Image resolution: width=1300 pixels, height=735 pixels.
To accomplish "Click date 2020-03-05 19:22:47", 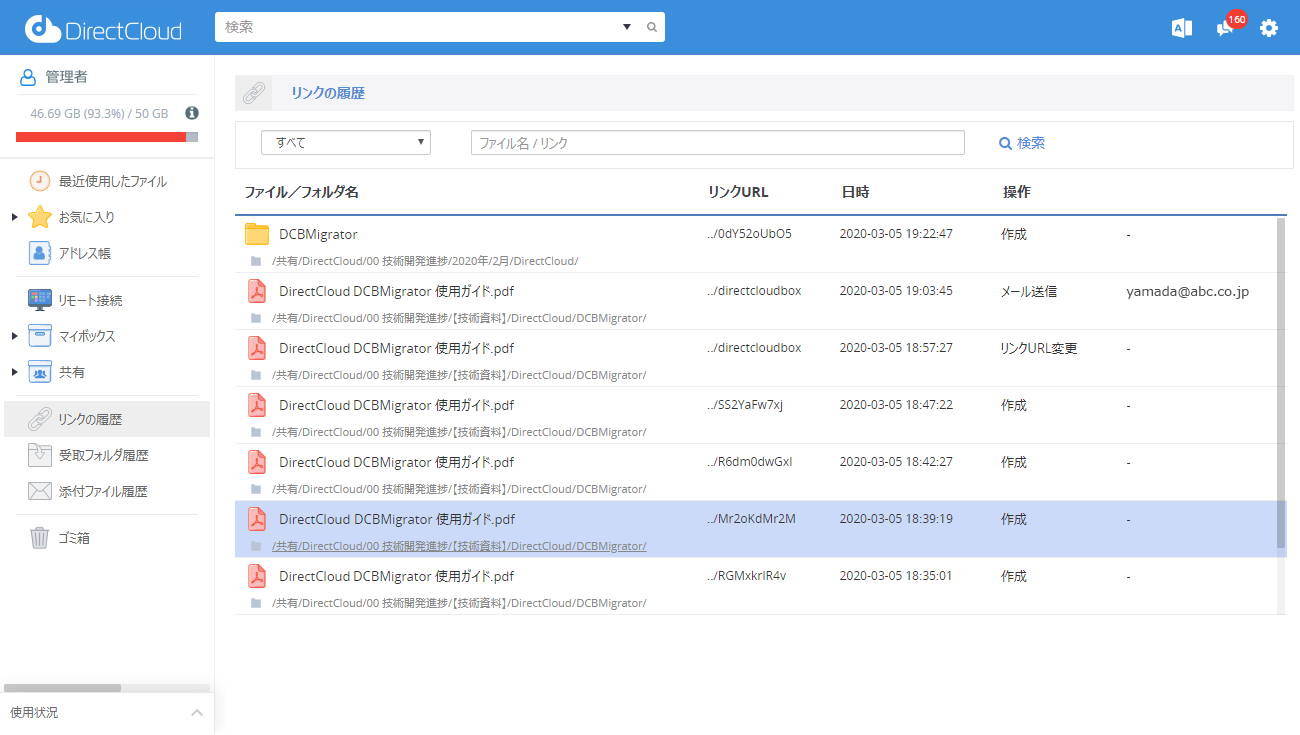I will pos(896,234).
